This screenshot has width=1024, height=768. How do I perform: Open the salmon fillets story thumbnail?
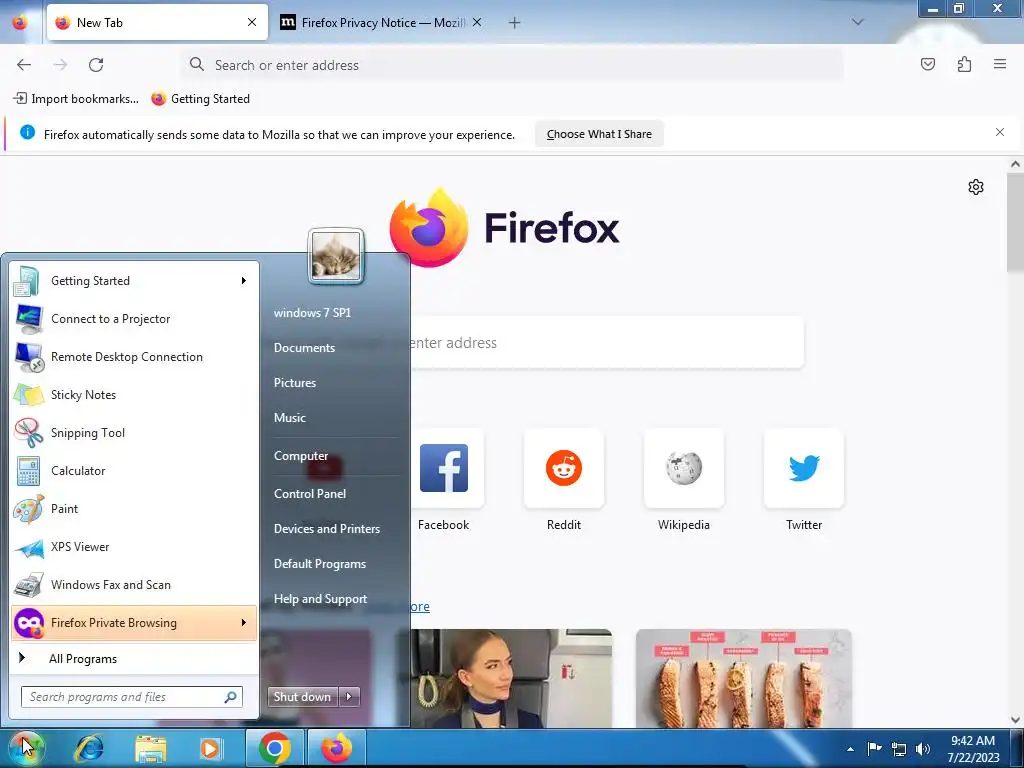[x=744, y=679]
